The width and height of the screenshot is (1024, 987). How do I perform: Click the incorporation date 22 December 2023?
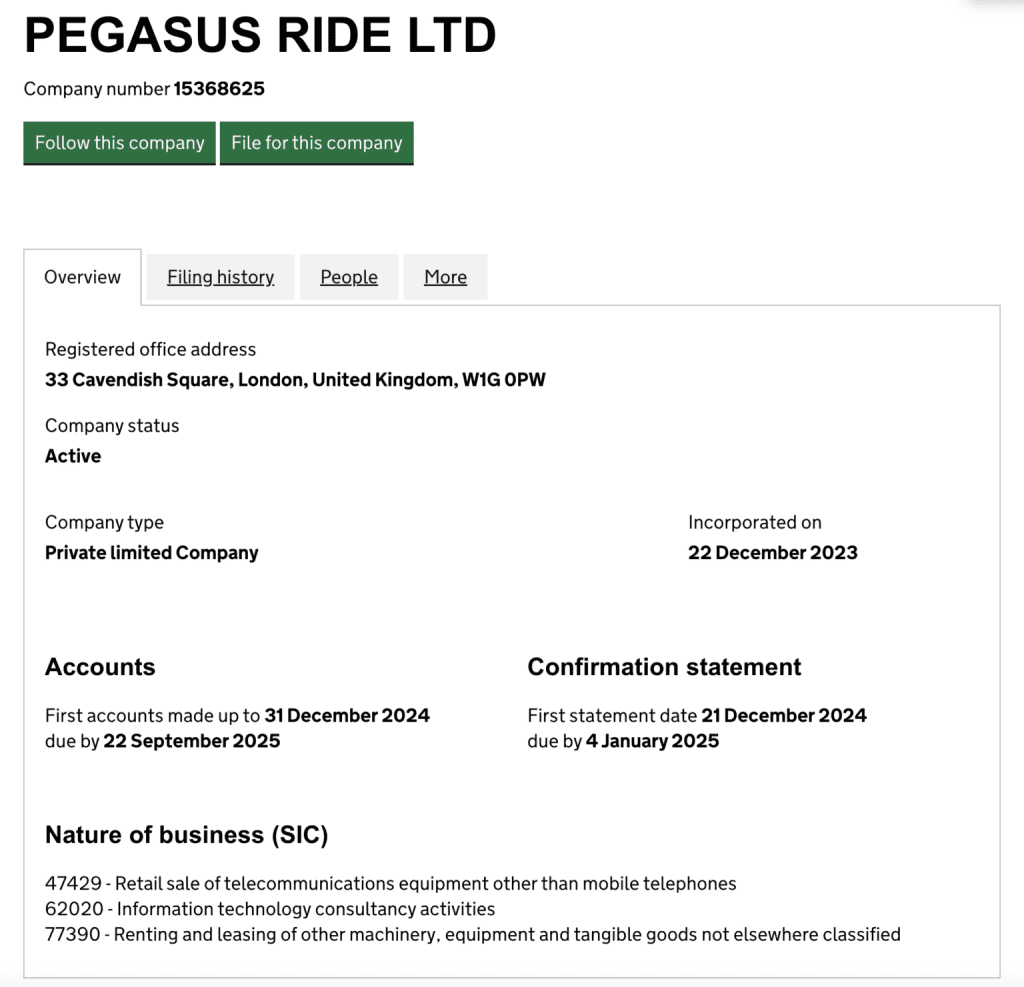pos(772,552)
